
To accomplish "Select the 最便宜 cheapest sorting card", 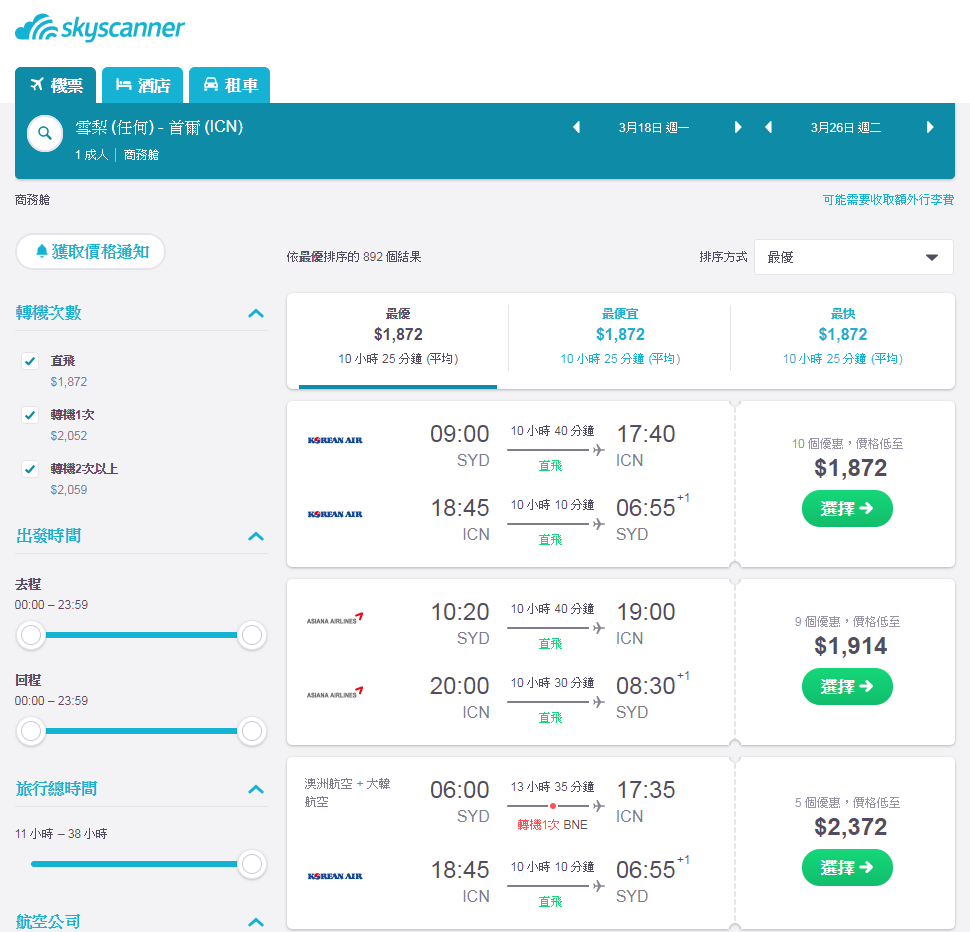I will [620, 337].
